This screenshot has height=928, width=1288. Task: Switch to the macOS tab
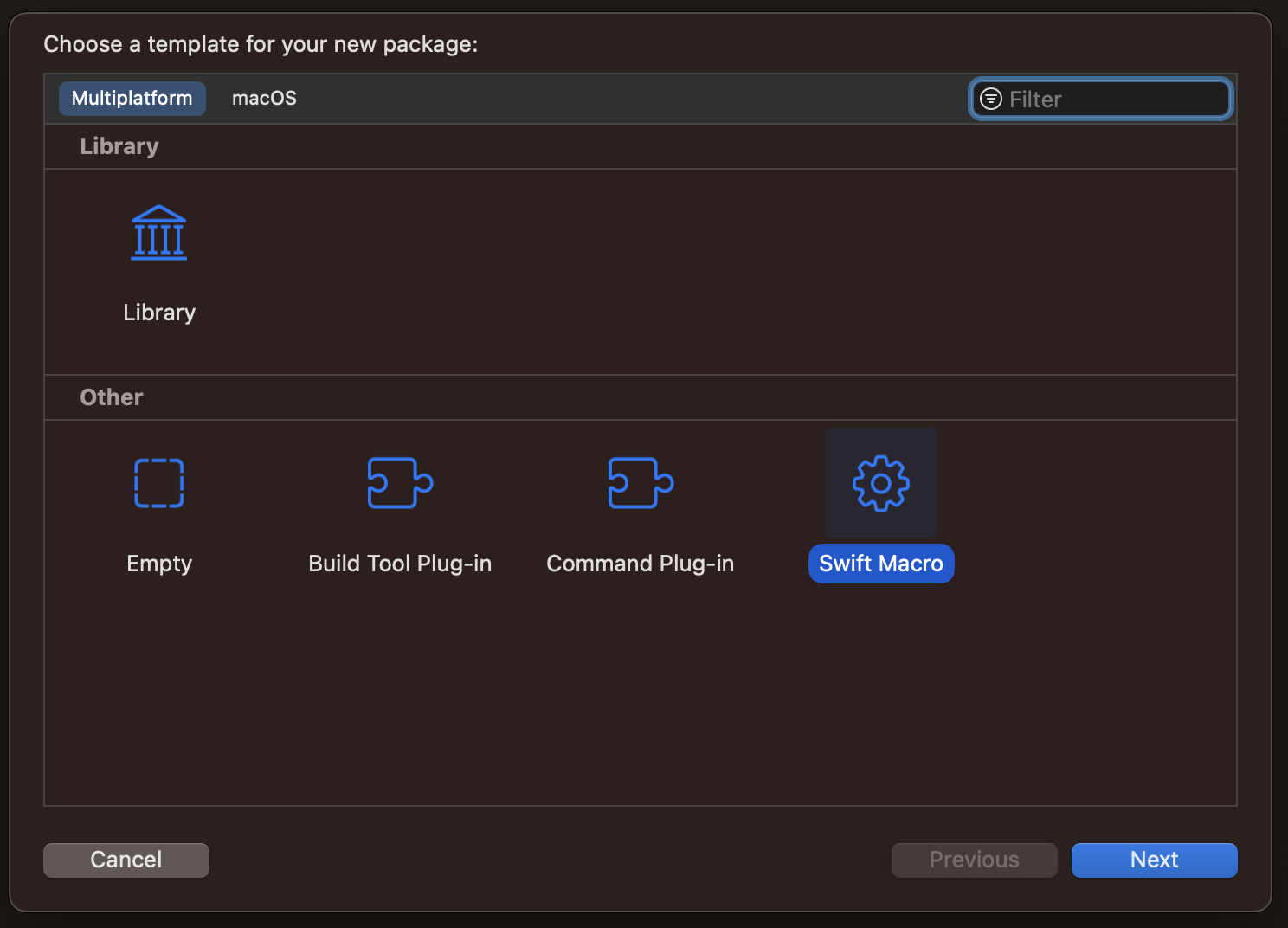click(264, 99)
